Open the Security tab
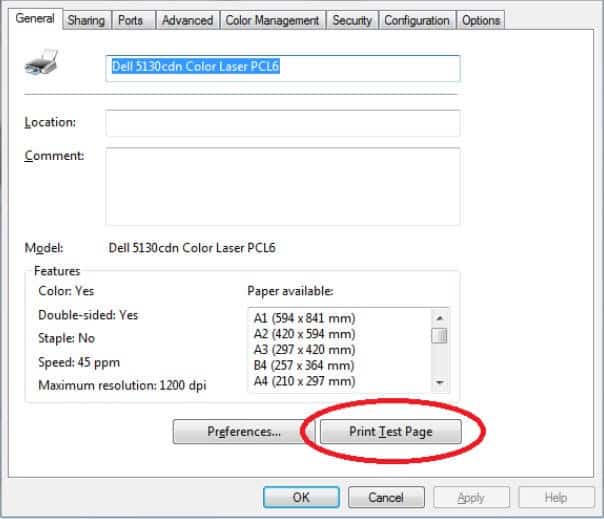 point(352,20)
